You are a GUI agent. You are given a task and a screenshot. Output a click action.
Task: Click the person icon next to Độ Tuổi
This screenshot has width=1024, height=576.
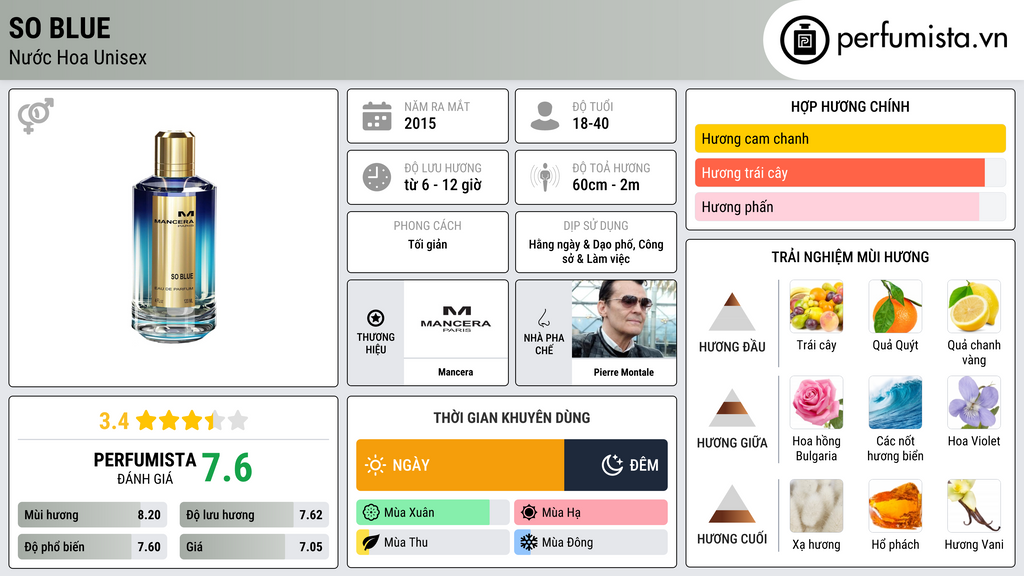[x=545, y=116]
